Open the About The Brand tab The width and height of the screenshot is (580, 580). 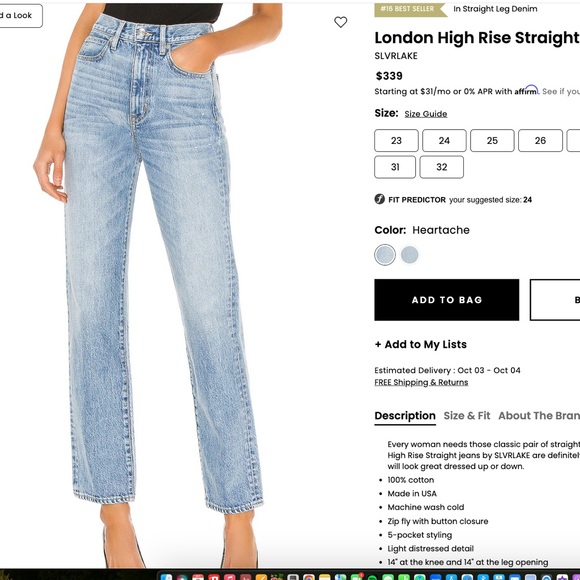(x=539, y=415)
